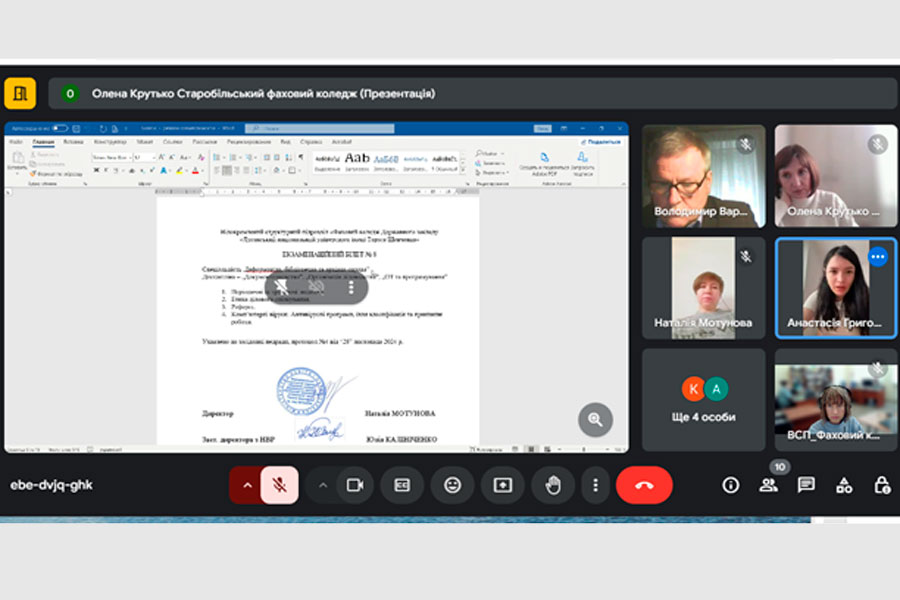The height and width of the screenshot is (600, 900).
Task: Click Юлія КАЛІНІЧЕНКО name in document
Action: tap(402, 439)
